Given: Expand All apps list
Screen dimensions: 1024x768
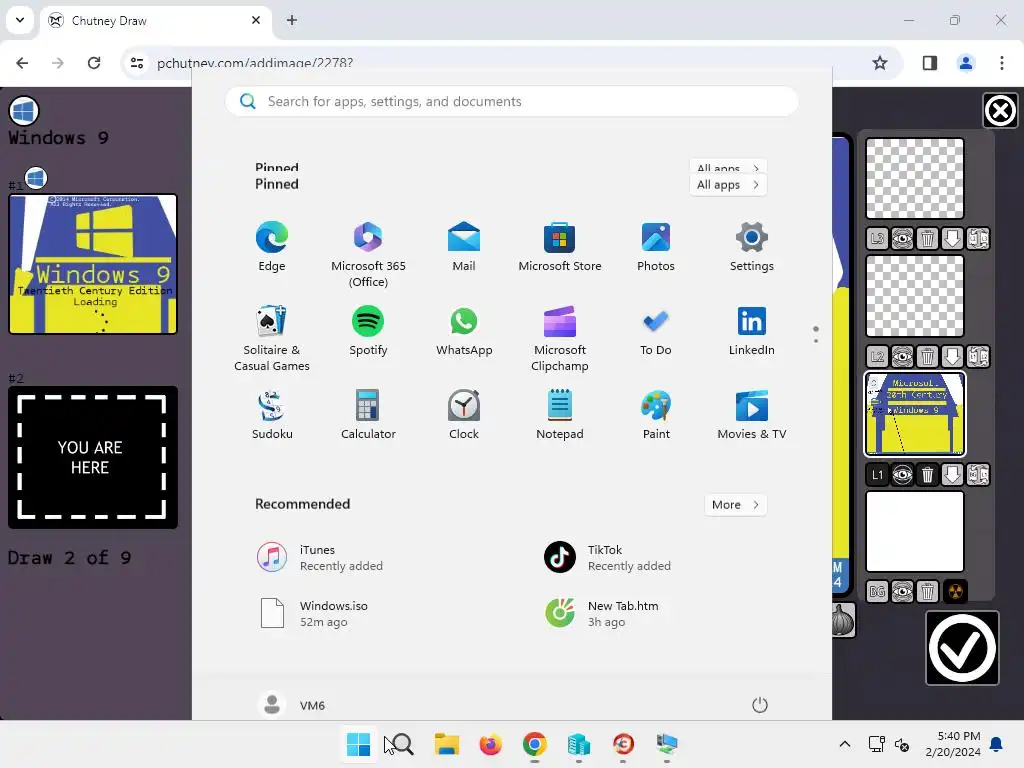Looking at the screenshot, I should click(x=728, y=185).
